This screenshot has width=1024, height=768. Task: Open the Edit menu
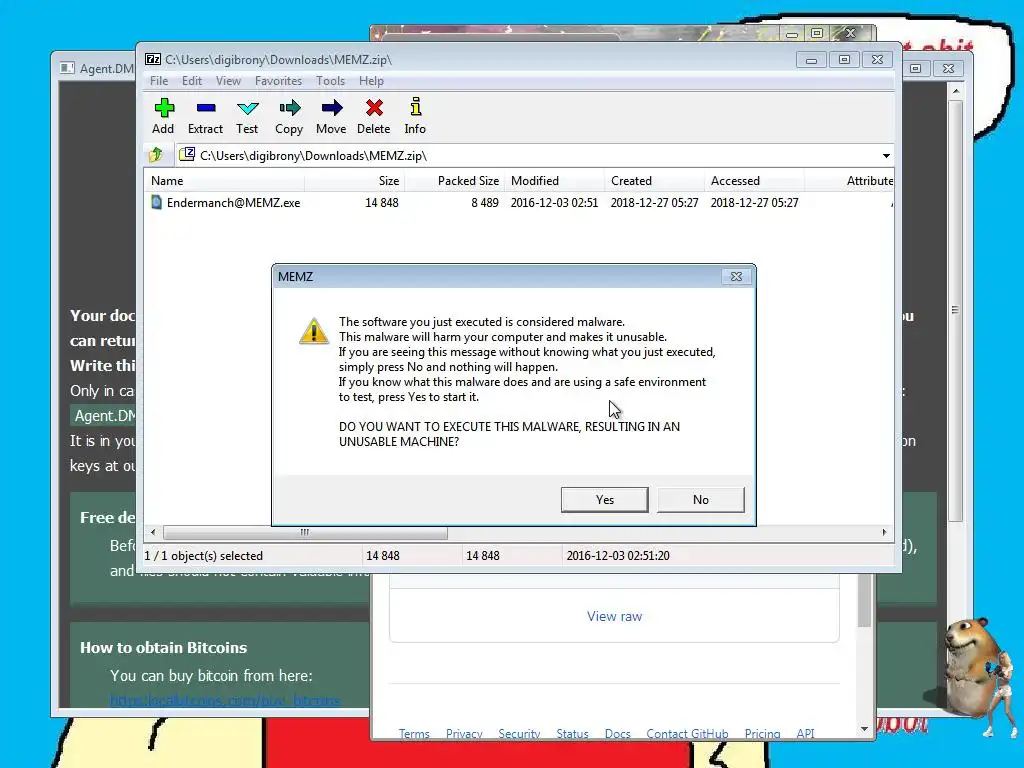(x=191, y=81)
